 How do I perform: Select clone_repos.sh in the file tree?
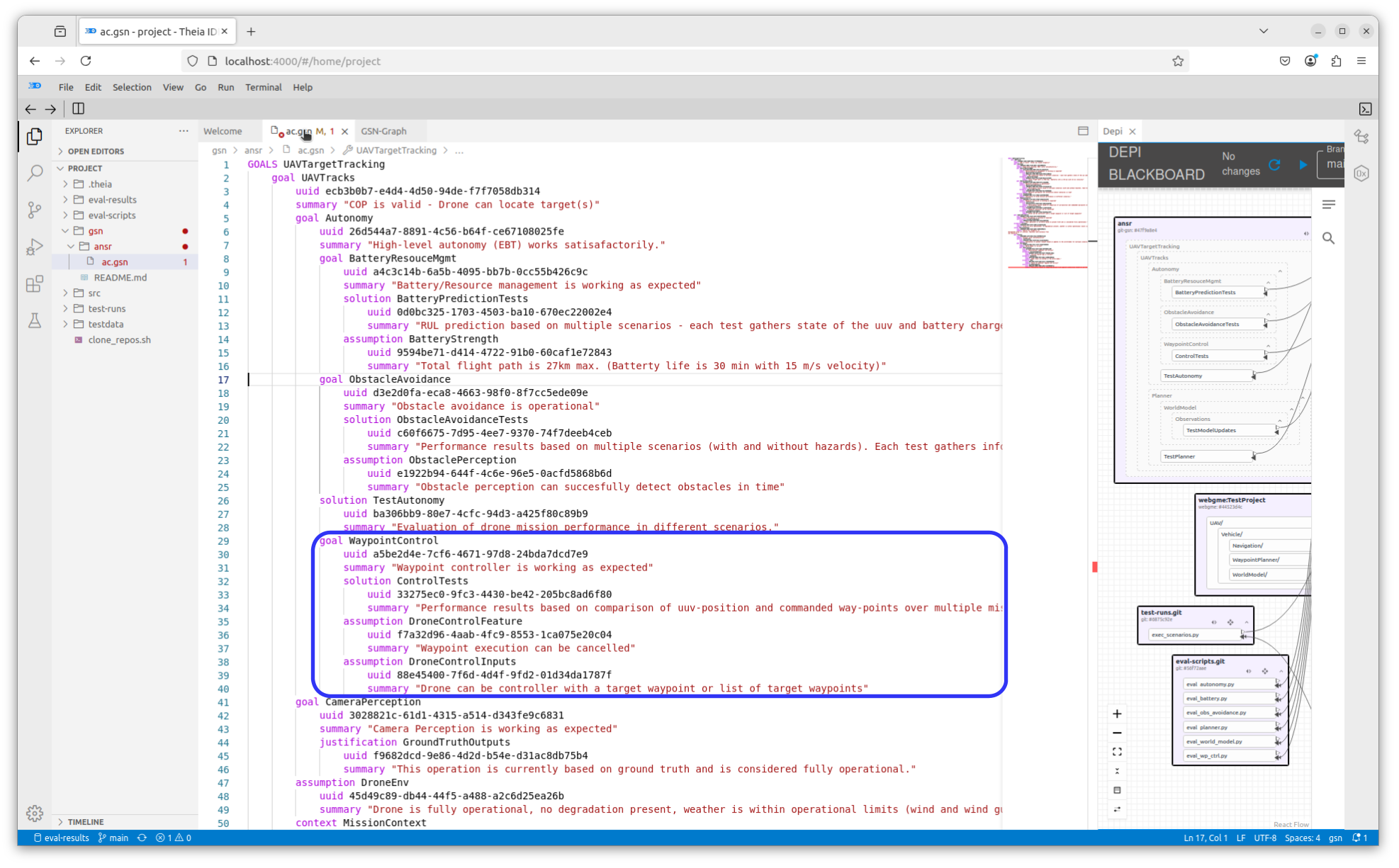pos(125,340)
